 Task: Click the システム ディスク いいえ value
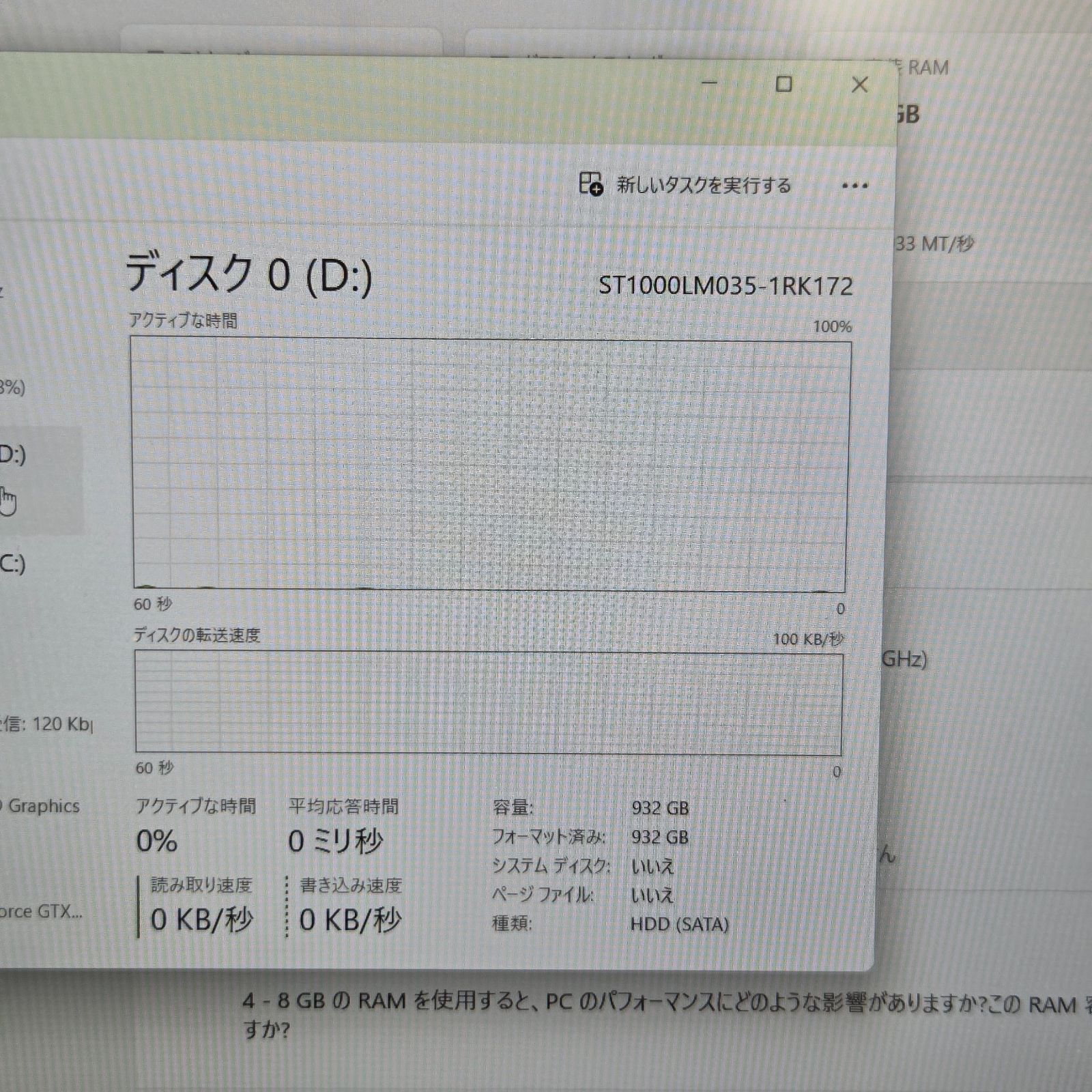pyautogui.click(x=652, y=867)
